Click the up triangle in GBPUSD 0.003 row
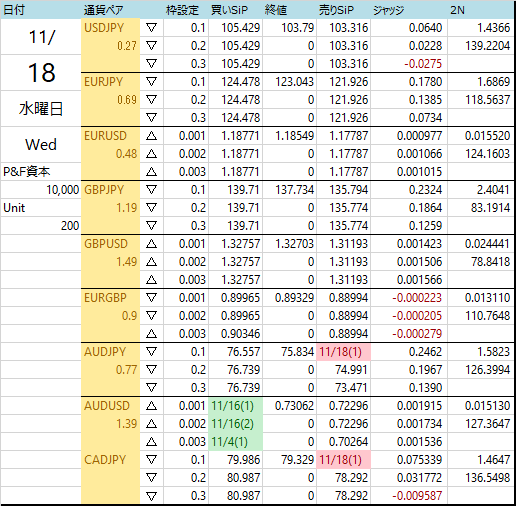 pyautogui.click(x=151, y=280)
